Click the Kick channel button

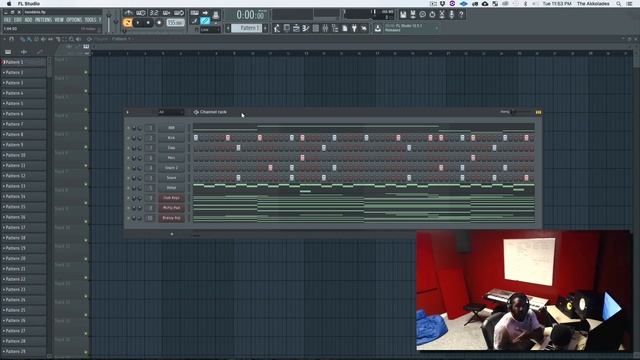[171, 138]
